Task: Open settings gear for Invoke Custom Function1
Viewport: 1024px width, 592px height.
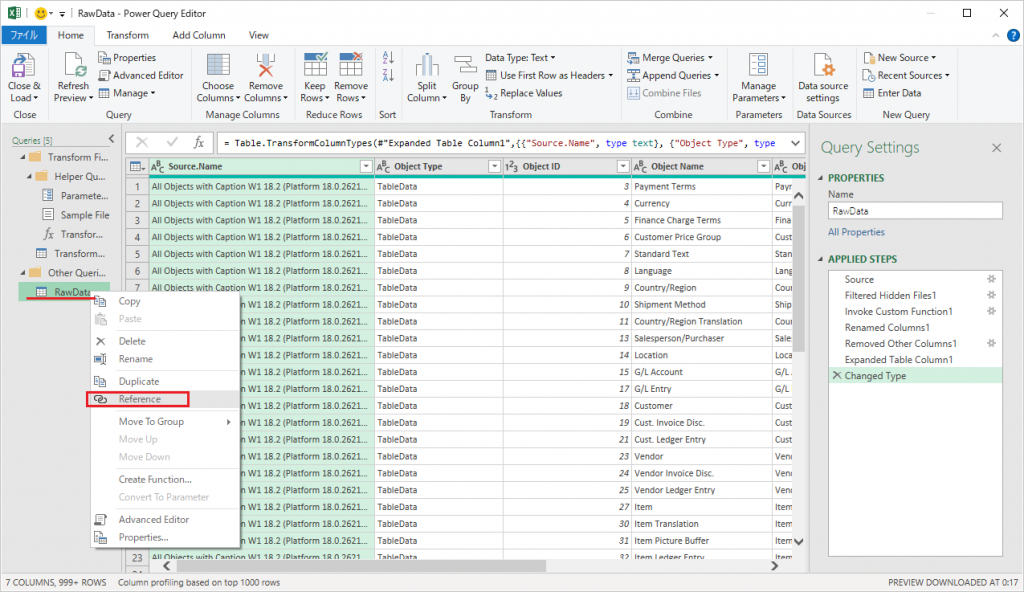Action: (x=991, y=312)
